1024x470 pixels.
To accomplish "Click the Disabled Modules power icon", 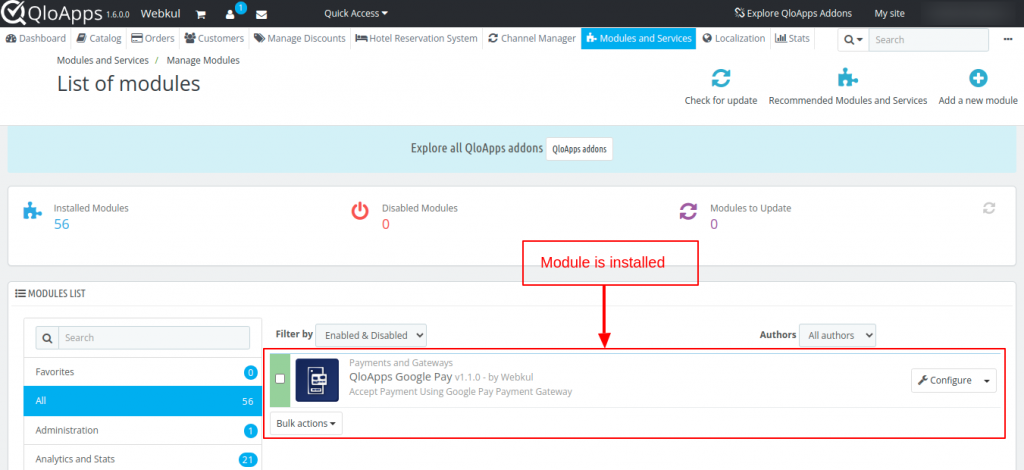I will [360, 211].
